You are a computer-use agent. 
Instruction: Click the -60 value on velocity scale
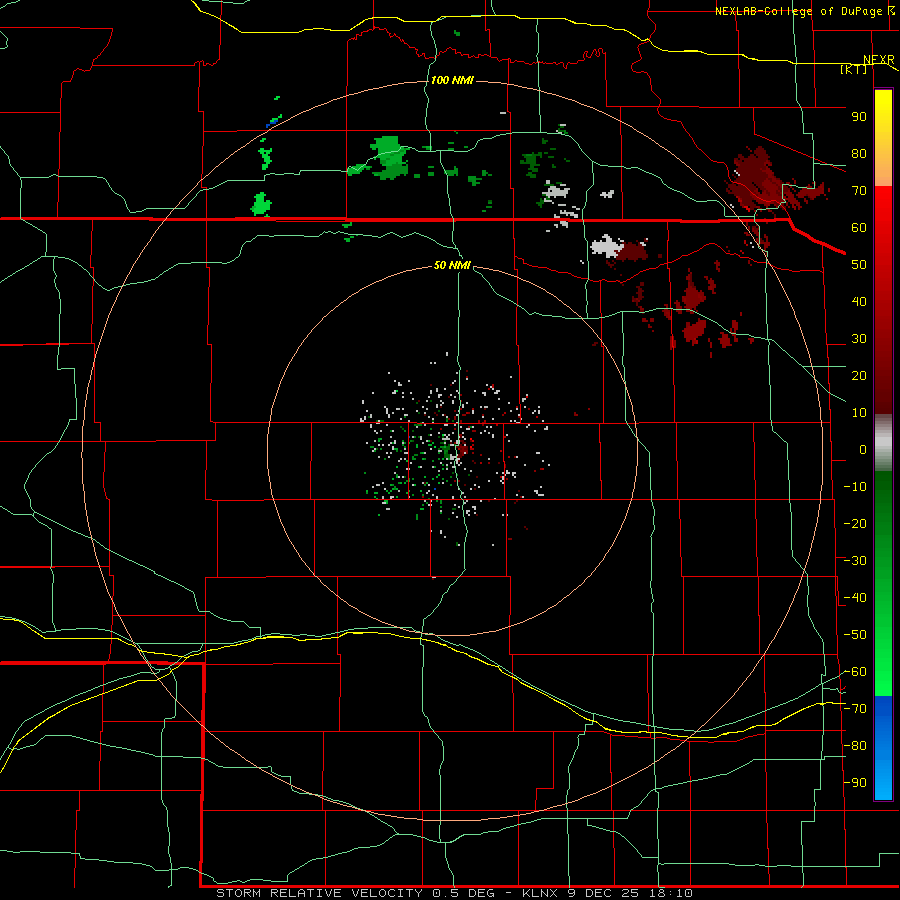(x=855, y=672)
